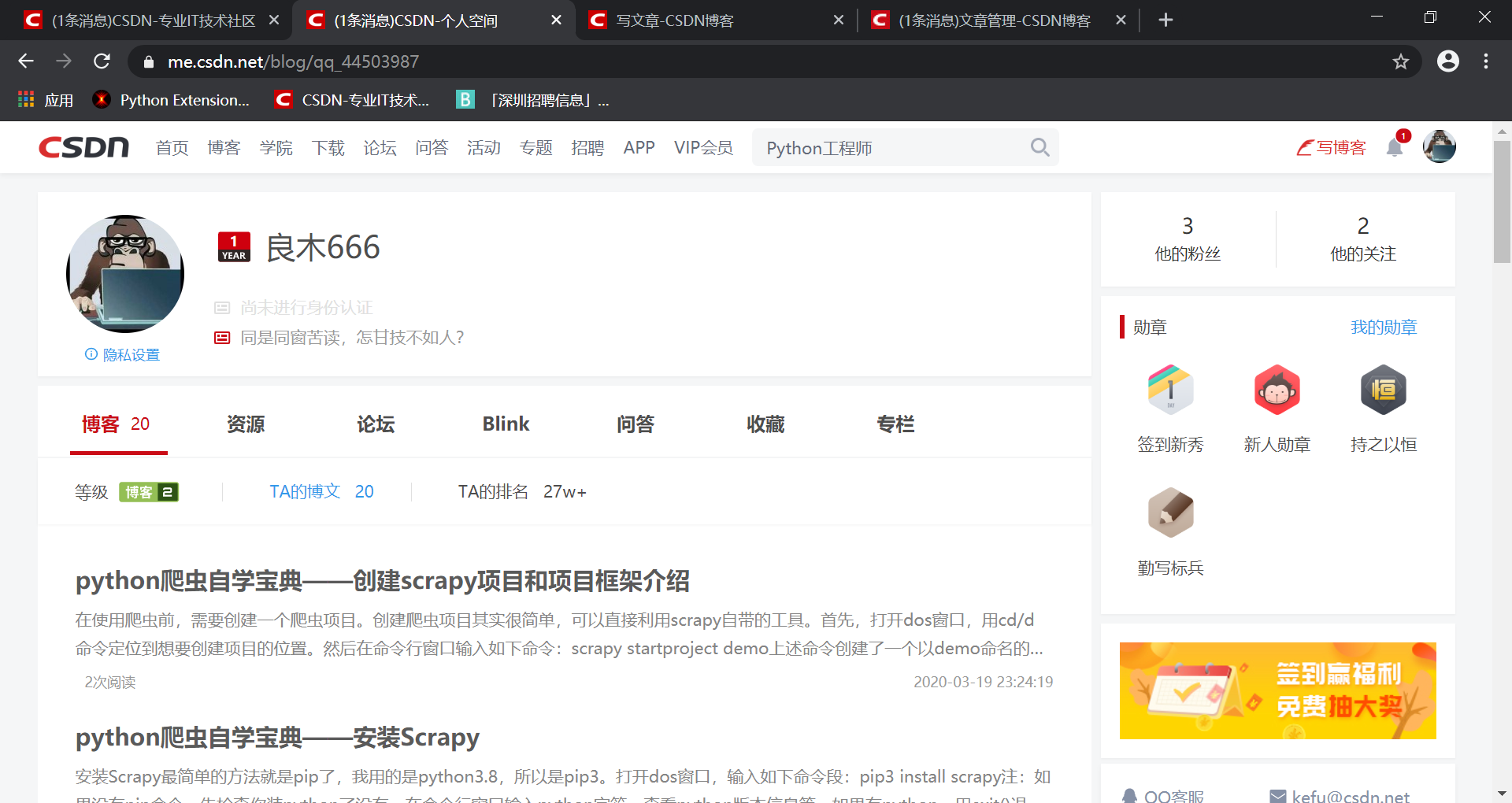Switch to the 论坛 profile tab
The width and height of the screenshot is (1512, 803).
tap(376, 424)
